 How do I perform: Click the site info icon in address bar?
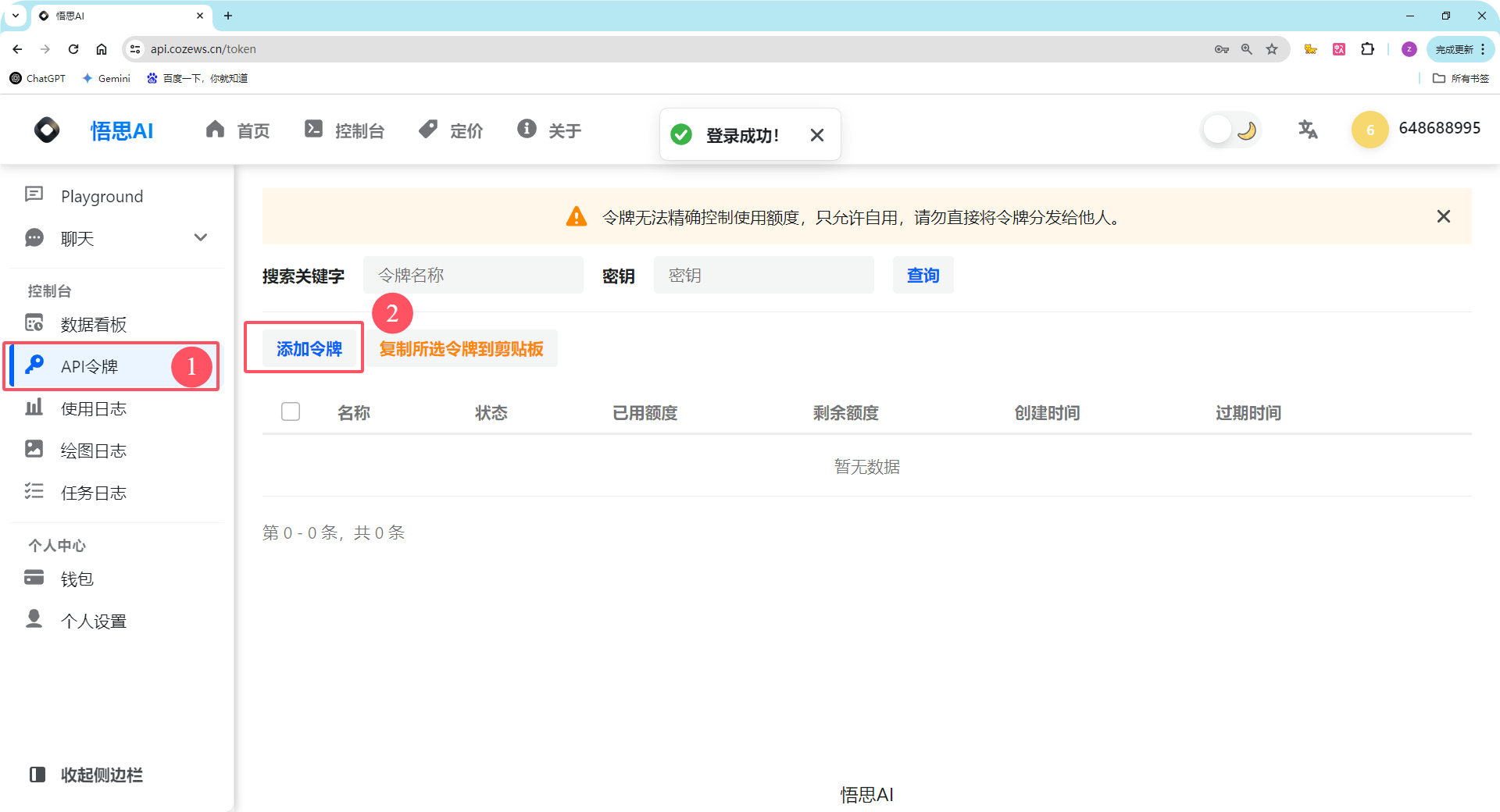coord(135,49)
